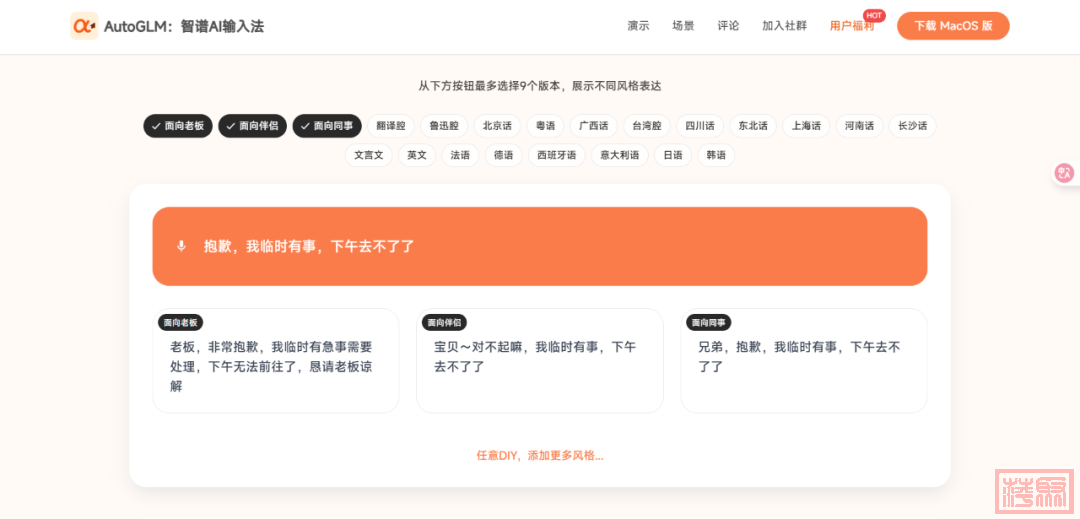Click the 面向老板 result card
The width and height of the screenshot is (1080, 519).
(x=275, y=361)
